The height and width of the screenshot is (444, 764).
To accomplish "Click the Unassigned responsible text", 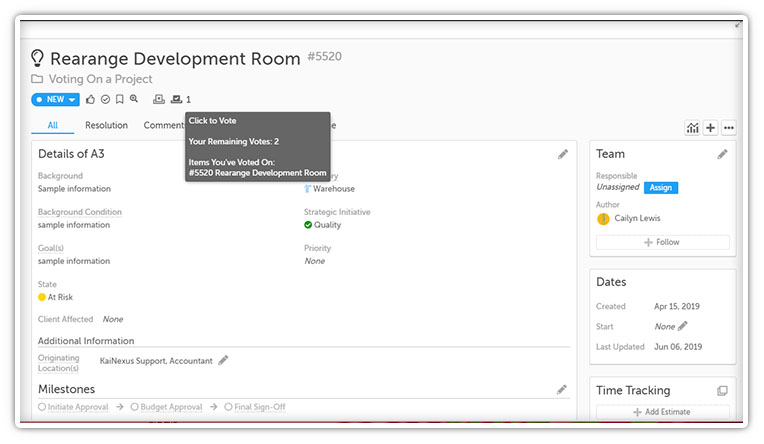I will point(618,187).
